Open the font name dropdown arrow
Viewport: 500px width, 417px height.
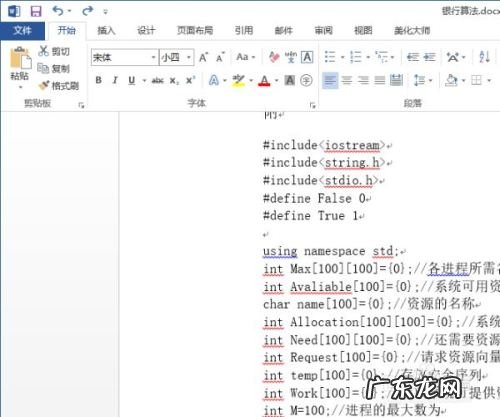pos(153,58)
